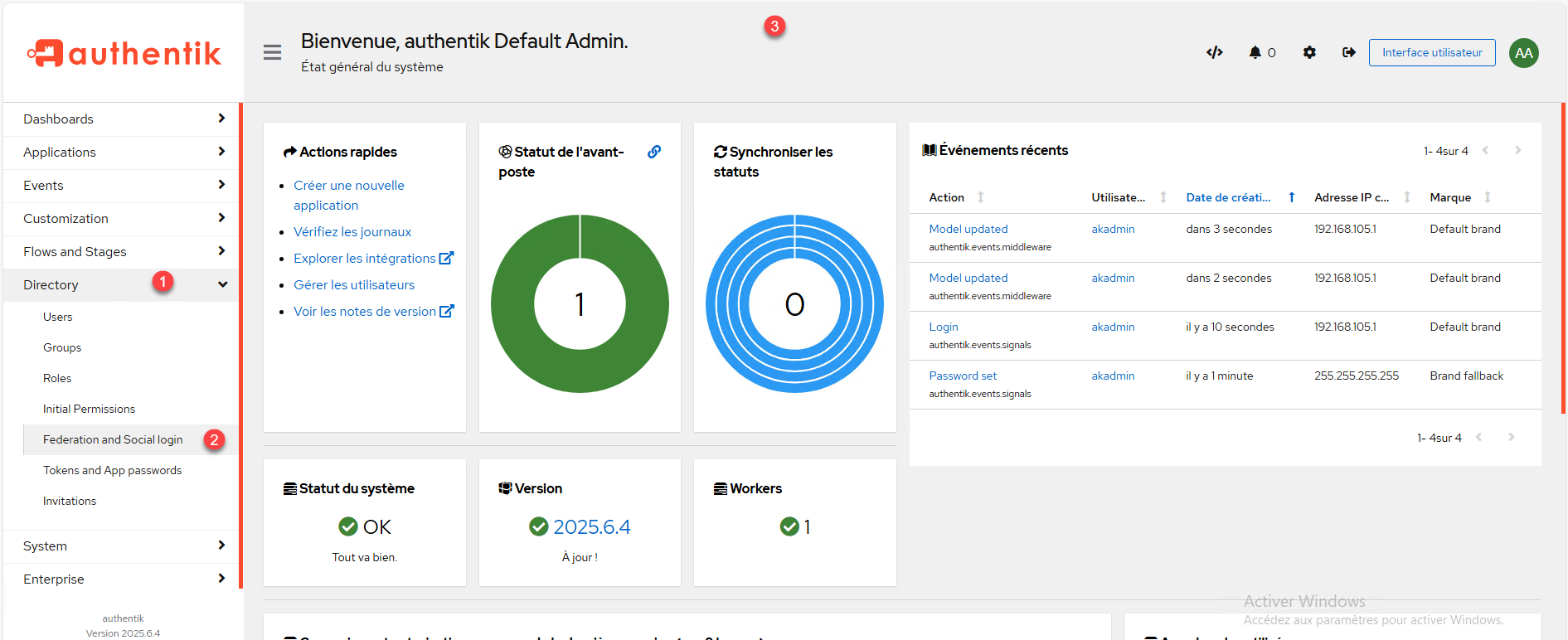The image size is (1568, 640).
Task: Click the sign-out arrow icon
Action: [1349, 52]
